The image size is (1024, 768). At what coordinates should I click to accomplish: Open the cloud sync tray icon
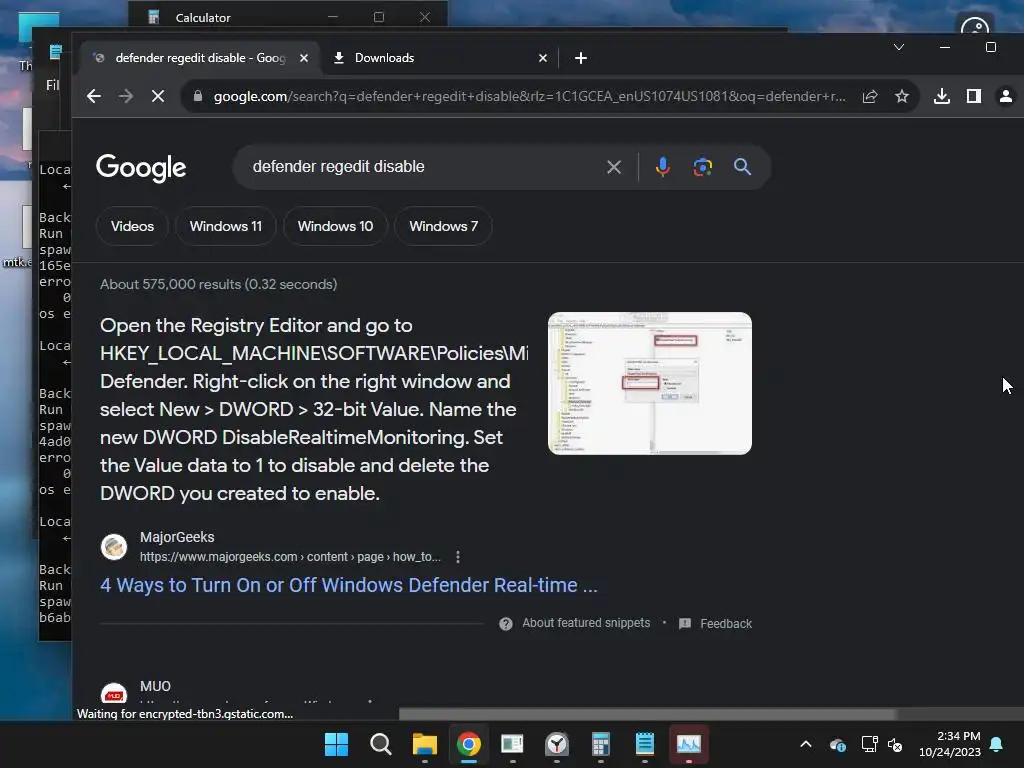coord(838,744)
